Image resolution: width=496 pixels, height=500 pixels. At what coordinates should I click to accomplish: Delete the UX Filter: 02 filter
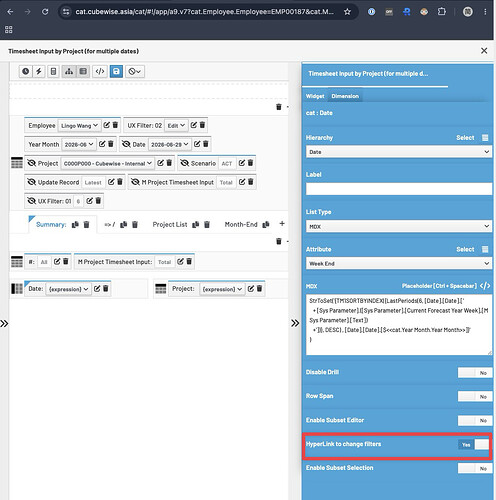(202, 125)
